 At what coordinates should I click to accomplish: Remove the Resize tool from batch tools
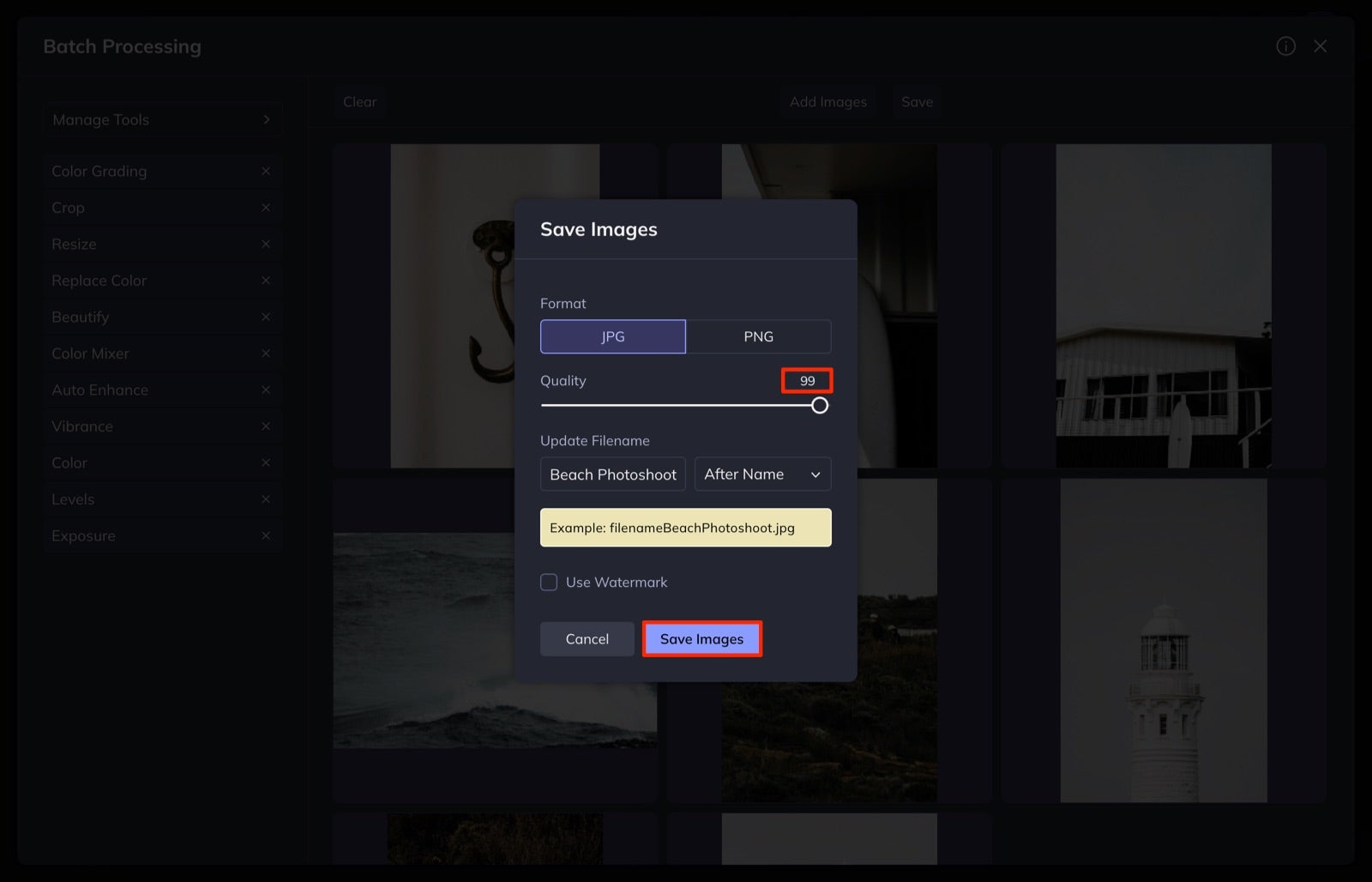tap(266, 244)
